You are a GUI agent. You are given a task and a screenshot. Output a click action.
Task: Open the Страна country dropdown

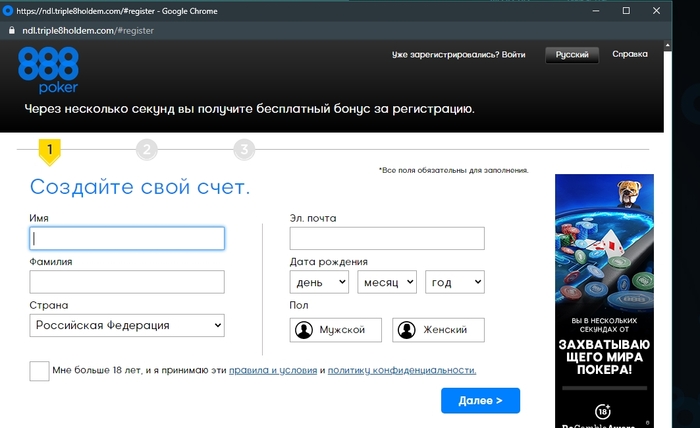pyautogui.click(x=127, y=325)
